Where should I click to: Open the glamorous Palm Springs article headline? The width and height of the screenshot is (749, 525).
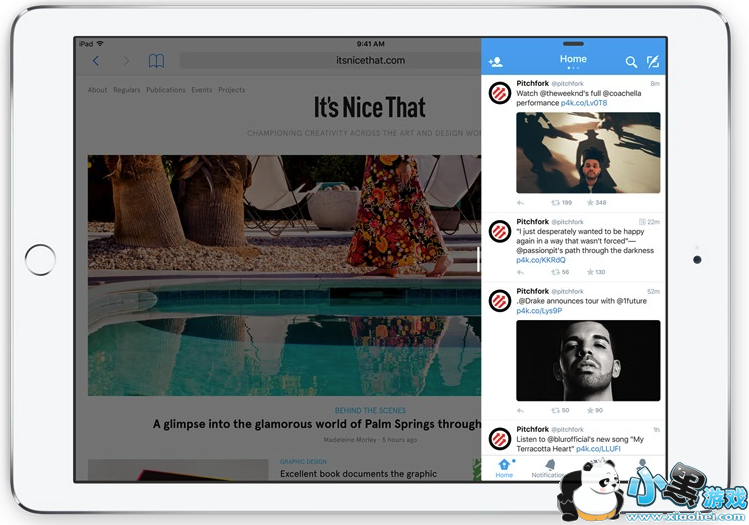(317, 424)
